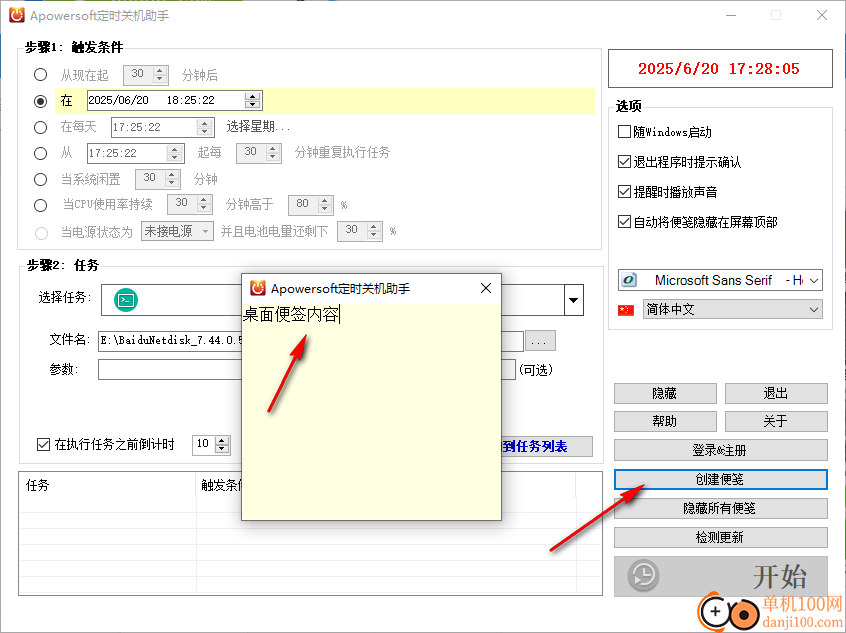The height and width of the screenshot is (633, 846).
Task: Click the 帮助 button
Action: pos(665,421)
